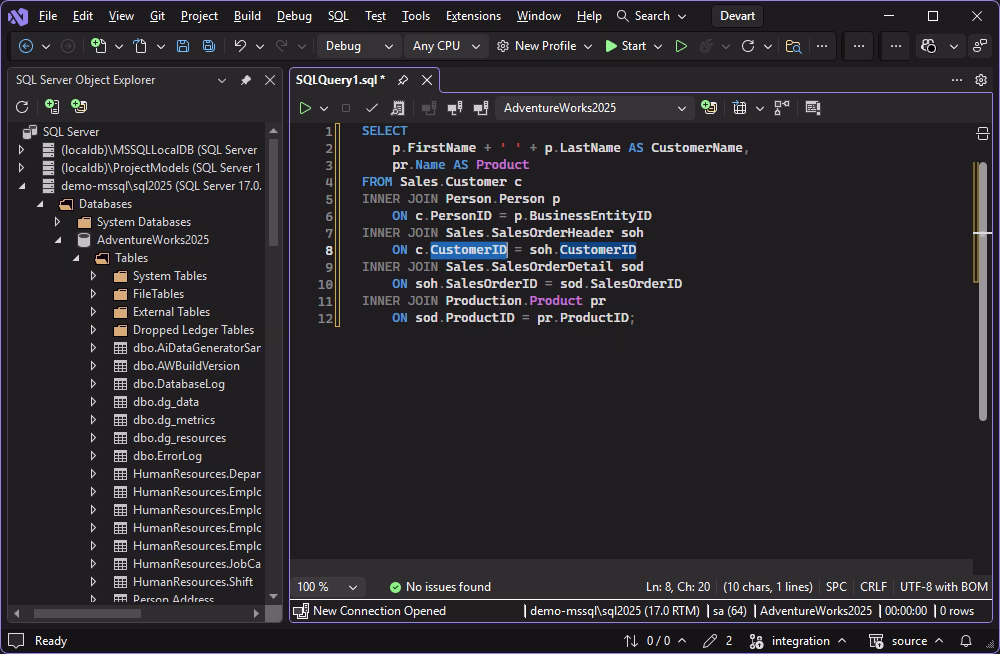Image resolution: width=1000 pixels, height=654 pixels.
Task: Collapse the Tables folder
Action: tap(77, 258)
